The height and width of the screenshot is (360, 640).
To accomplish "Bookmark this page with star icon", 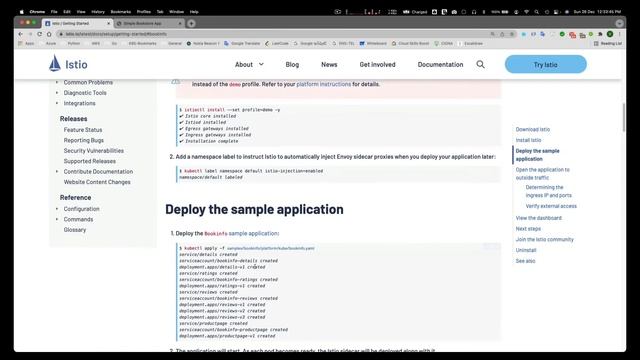I will coord(511,34).
